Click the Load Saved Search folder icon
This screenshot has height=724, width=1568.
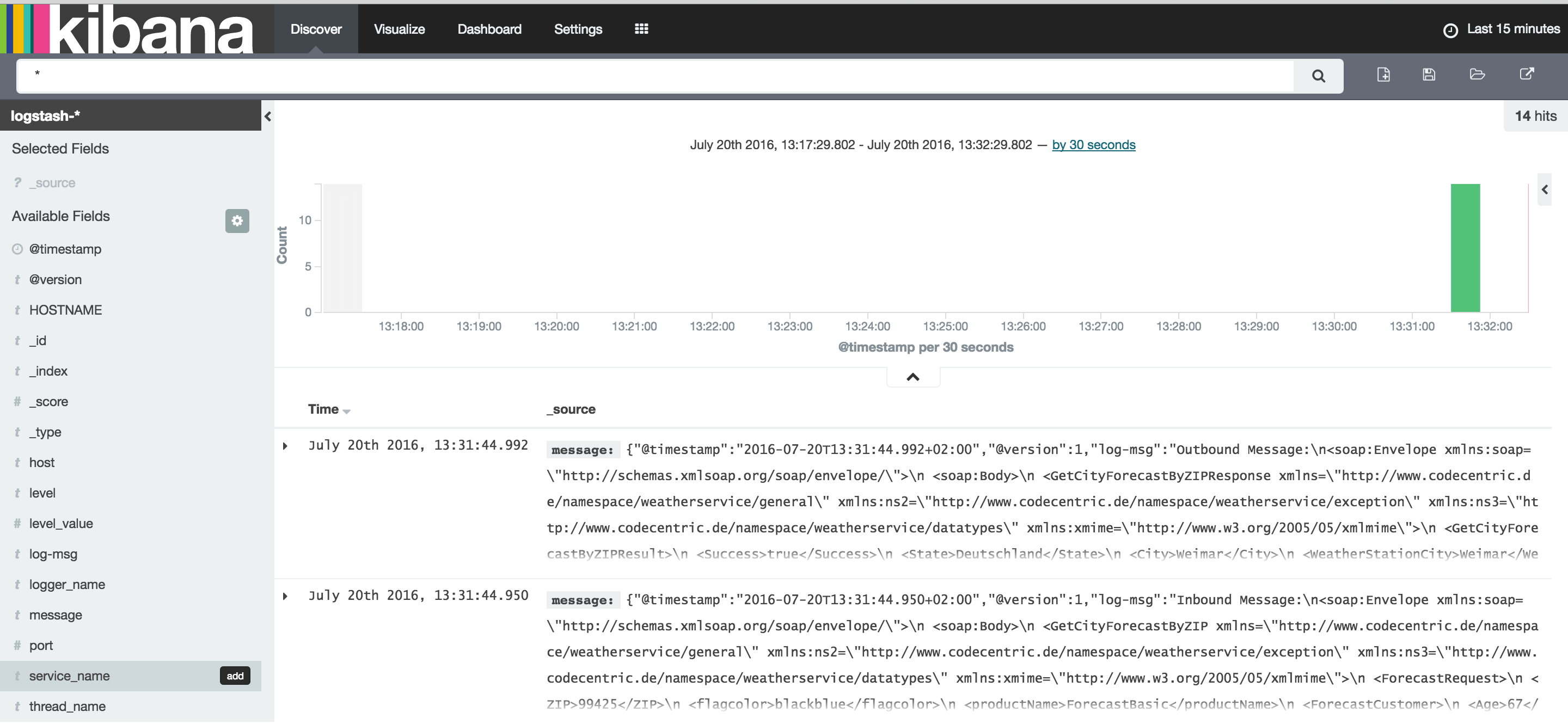(x=1477, y=75)
